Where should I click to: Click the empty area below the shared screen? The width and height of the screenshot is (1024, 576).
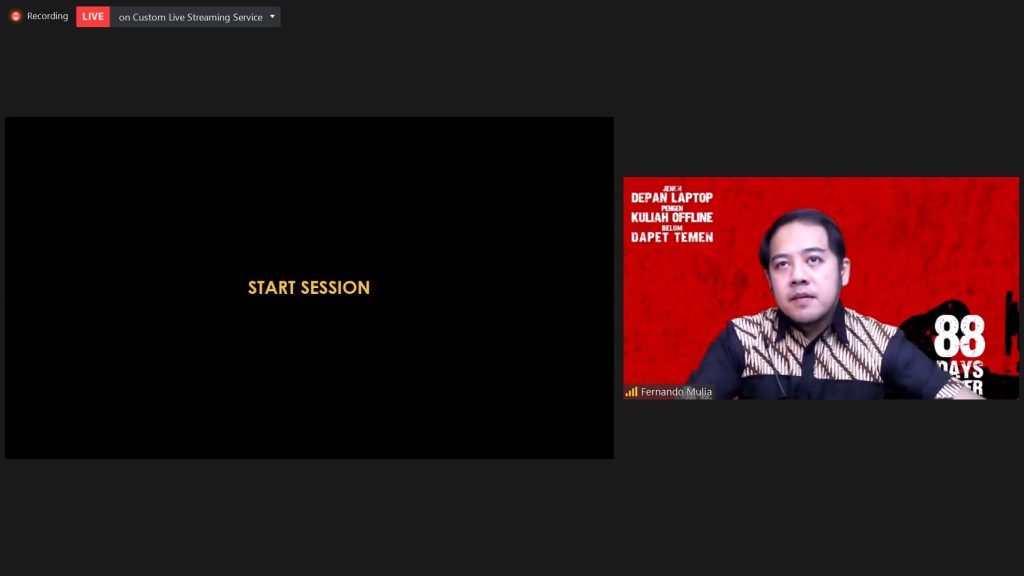pos(309,510)
